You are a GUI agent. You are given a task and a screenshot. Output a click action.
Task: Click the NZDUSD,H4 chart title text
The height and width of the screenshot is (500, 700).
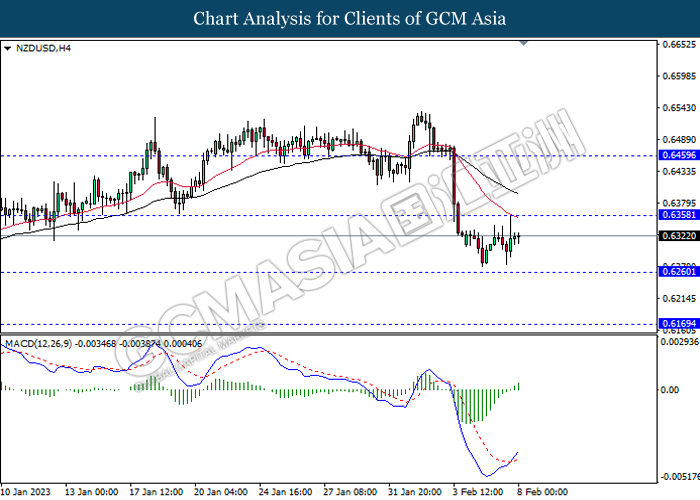coord(43,48)
